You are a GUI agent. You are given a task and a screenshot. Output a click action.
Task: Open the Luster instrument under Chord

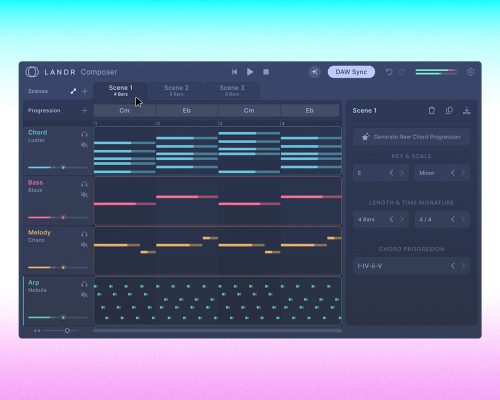pyautogui.click(x=36, y=140)
